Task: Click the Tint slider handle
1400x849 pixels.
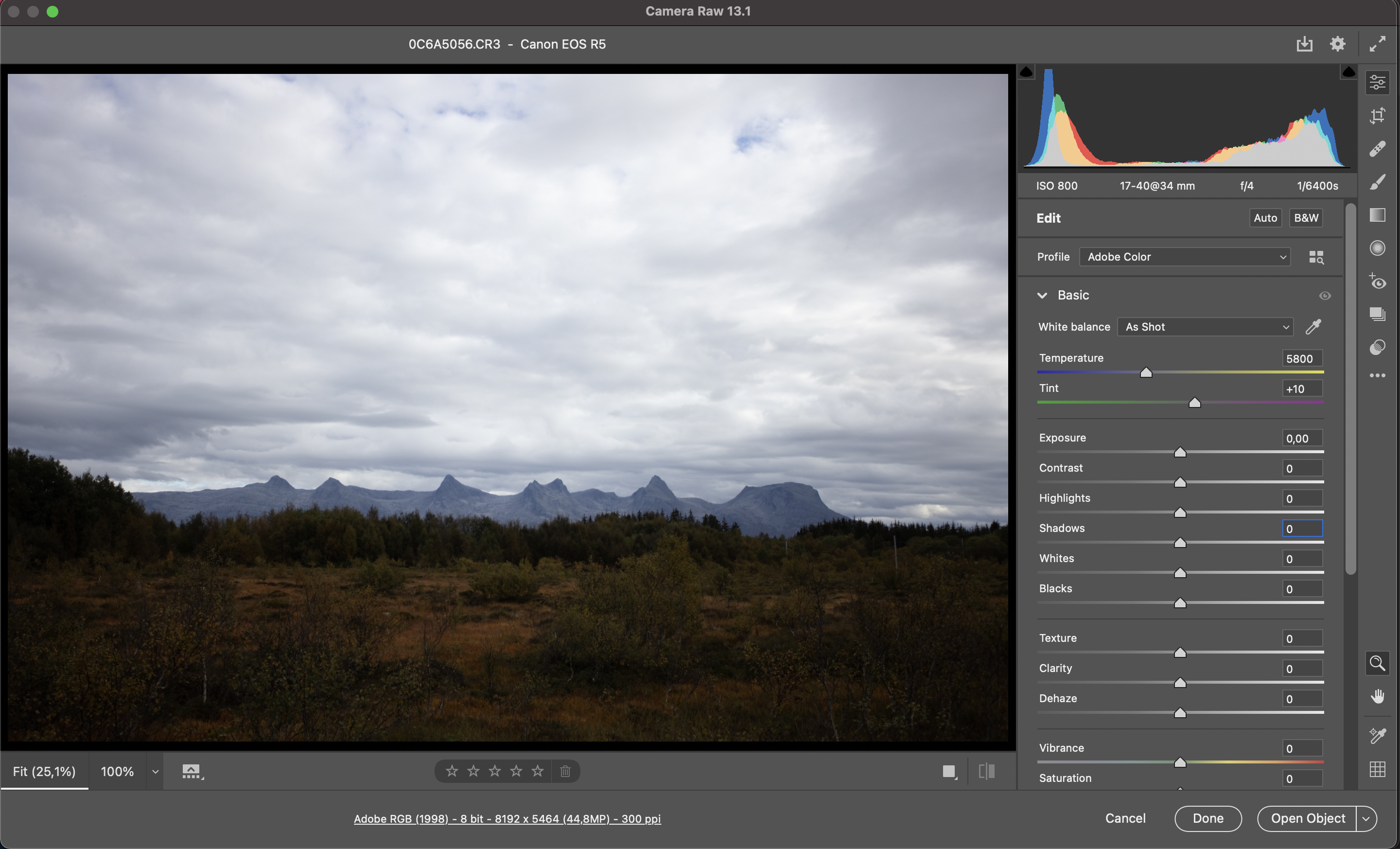Action: tap(1195, 403)
